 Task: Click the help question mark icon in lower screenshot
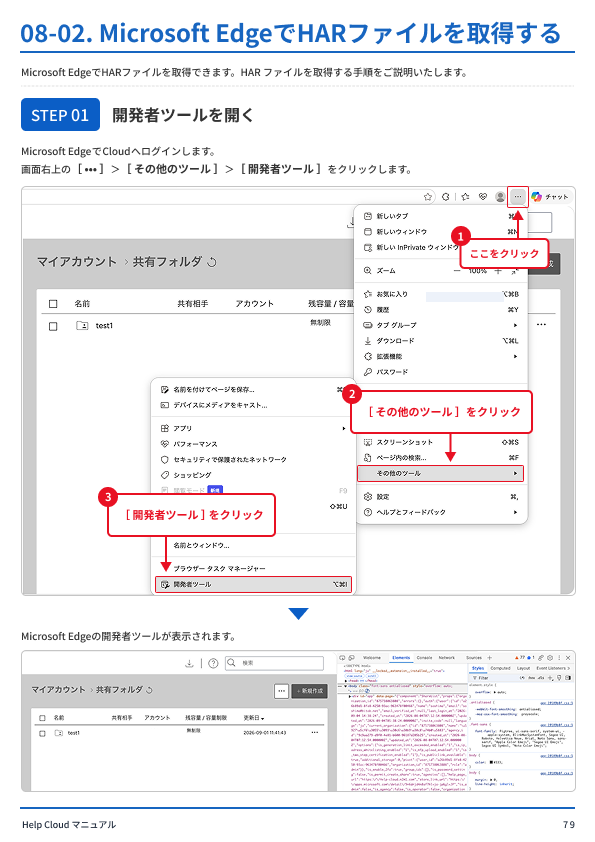click(213, 664)
